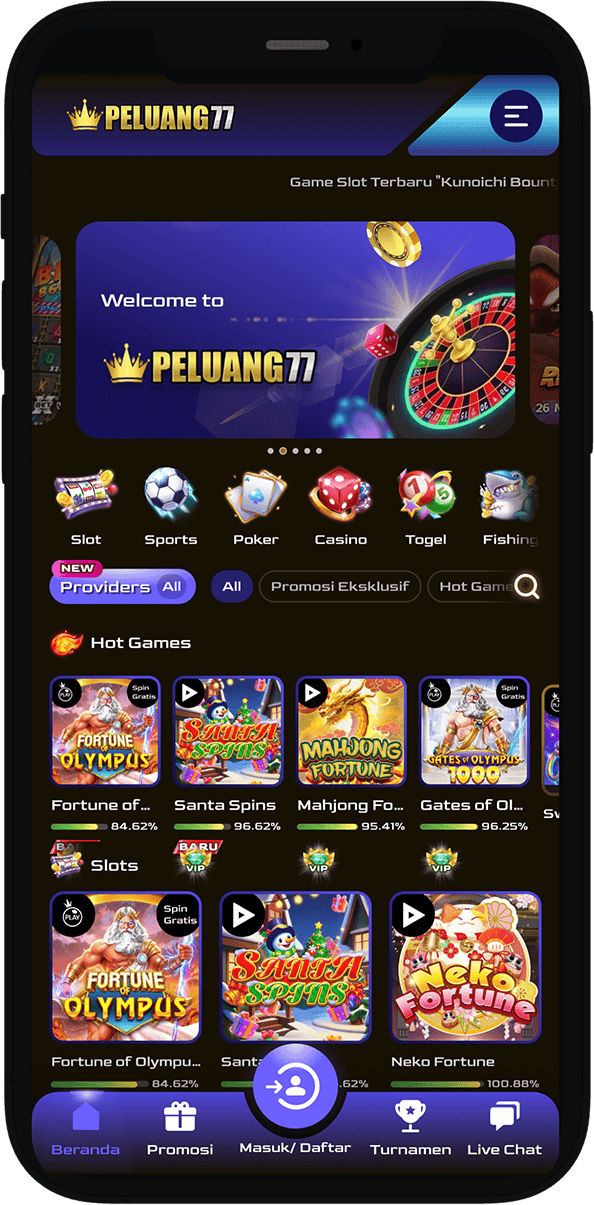Screen dimensions: 594x1205
Task: Select the Promosi Eksklusif filter chip
Action: pos(340,587)
